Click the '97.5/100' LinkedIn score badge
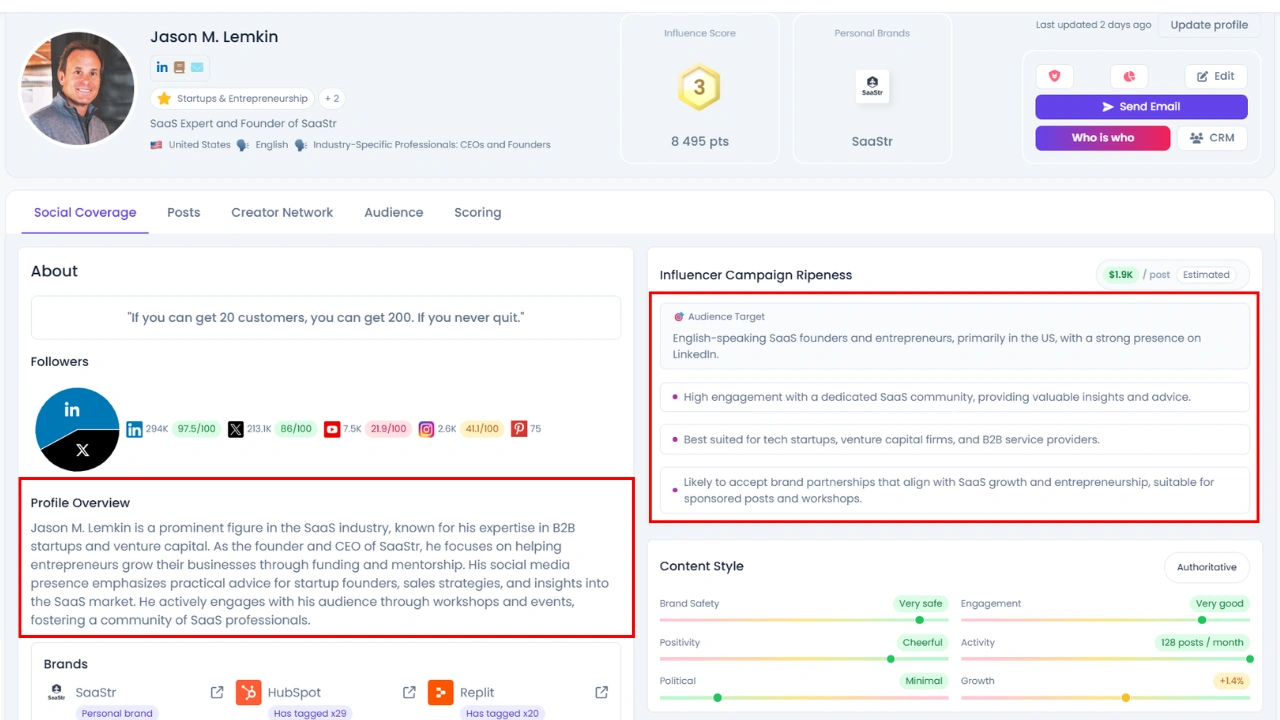This screenshot has width=1280, height=720. (x=196, y=429)
